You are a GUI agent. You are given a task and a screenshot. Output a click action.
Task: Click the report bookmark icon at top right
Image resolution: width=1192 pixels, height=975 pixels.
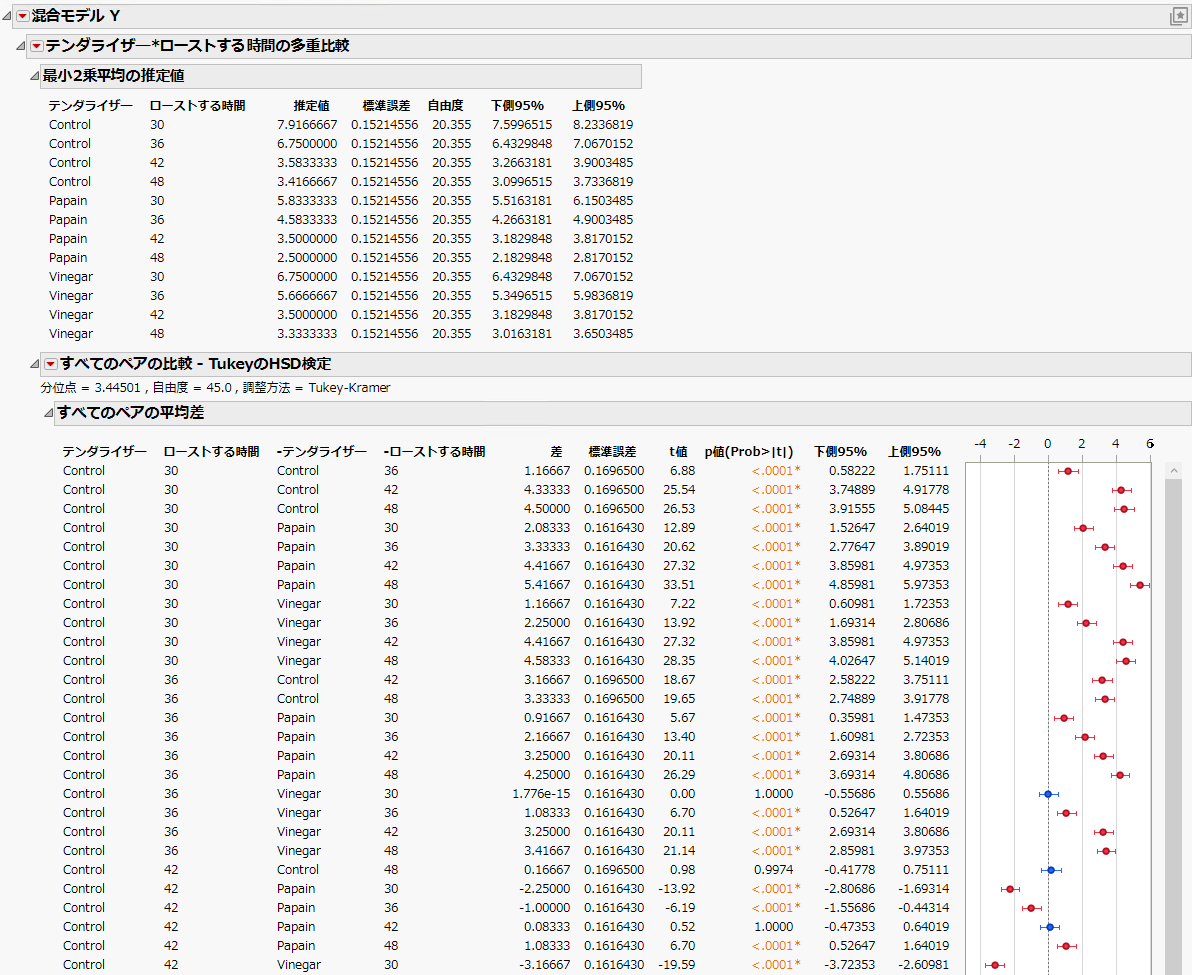click(x=1178, y=16)
